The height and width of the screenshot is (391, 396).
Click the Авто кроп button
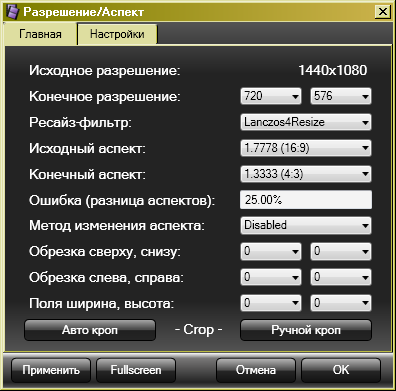click(x=90, y=330)
